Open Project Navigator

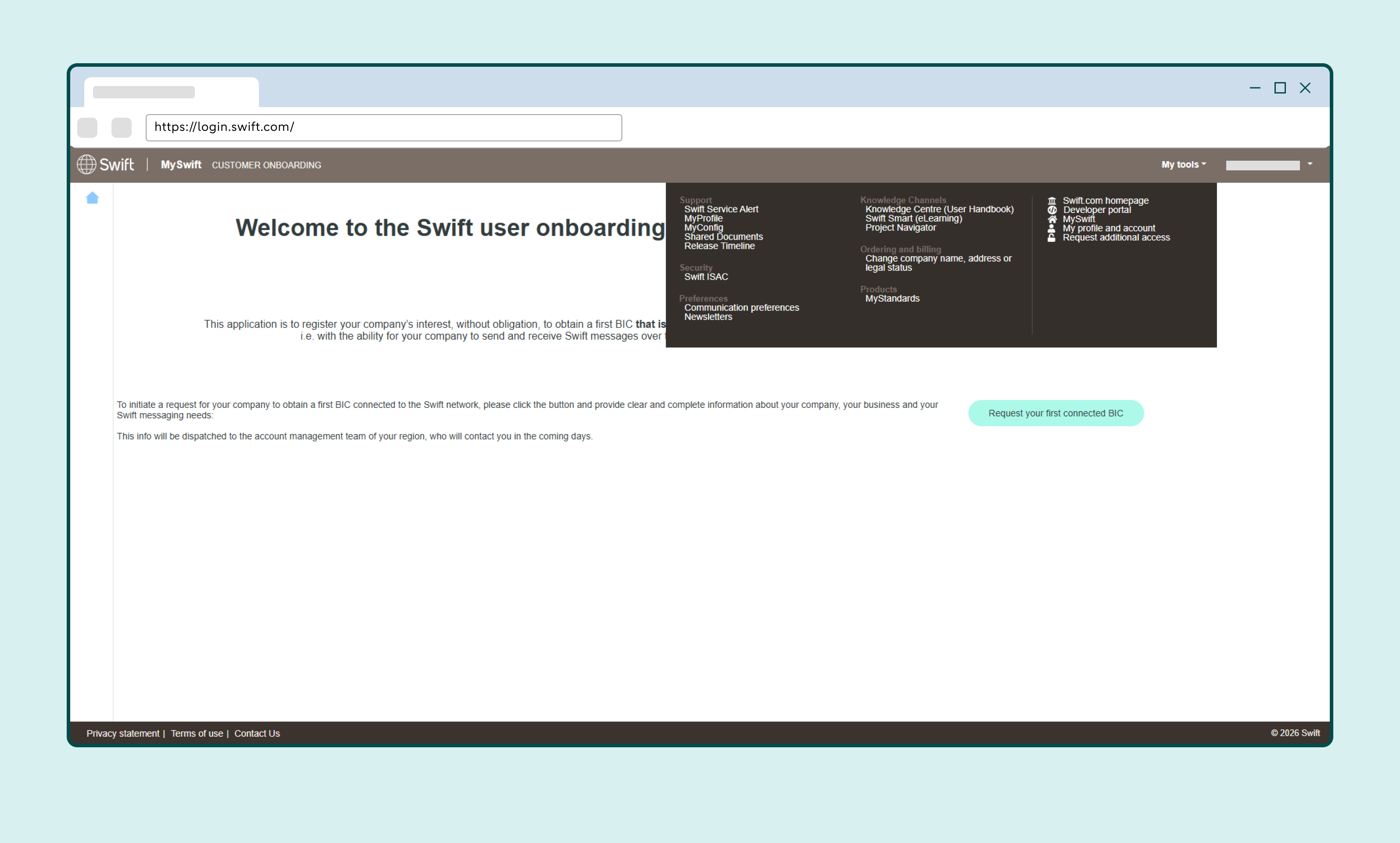901,227
